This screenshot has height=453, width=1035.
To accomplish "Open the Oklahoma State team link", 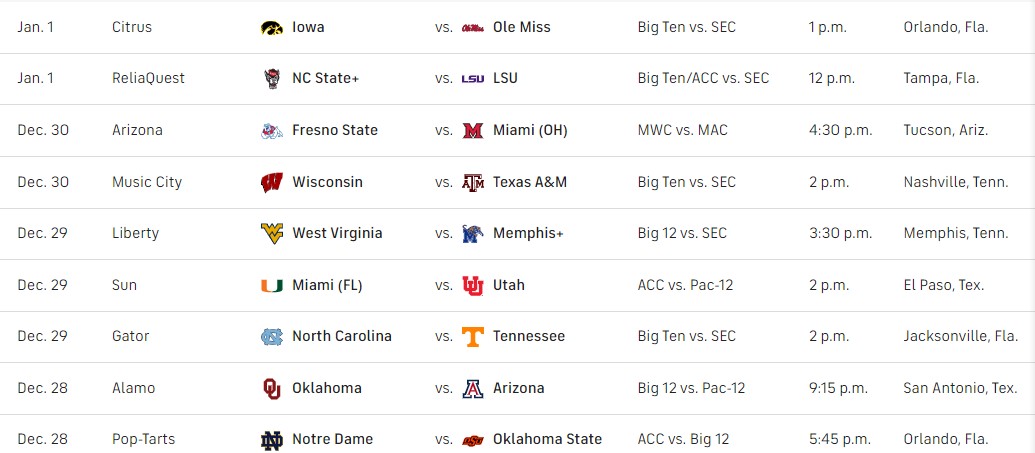I will 547,439.
